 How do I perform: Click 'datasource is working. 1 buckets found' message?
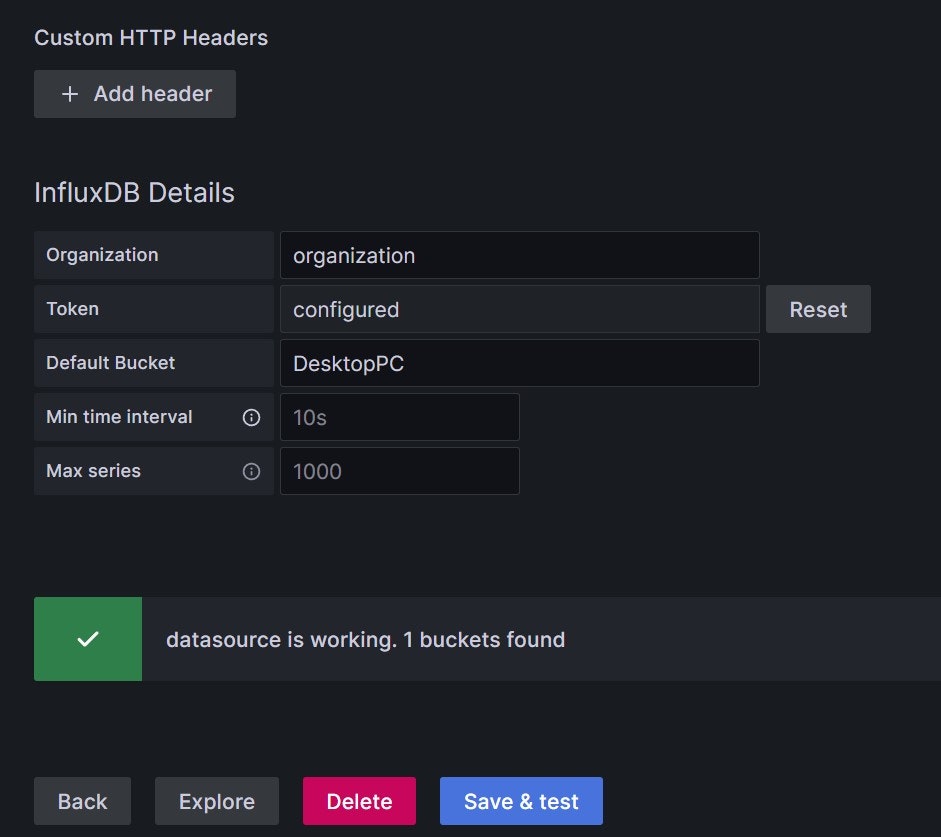pyautogui.click(x=365, y=640)
